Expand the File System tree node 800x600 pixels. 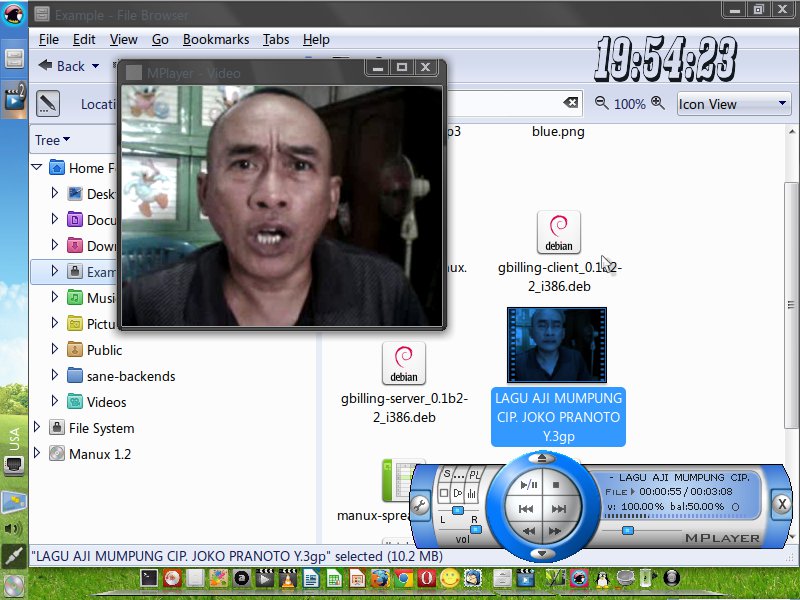tap(37, 427)
